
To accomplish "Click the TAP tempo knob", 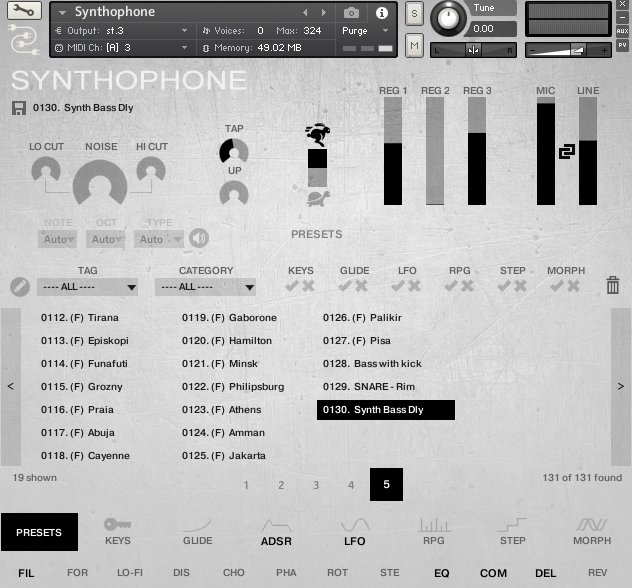I will [234, 152].
